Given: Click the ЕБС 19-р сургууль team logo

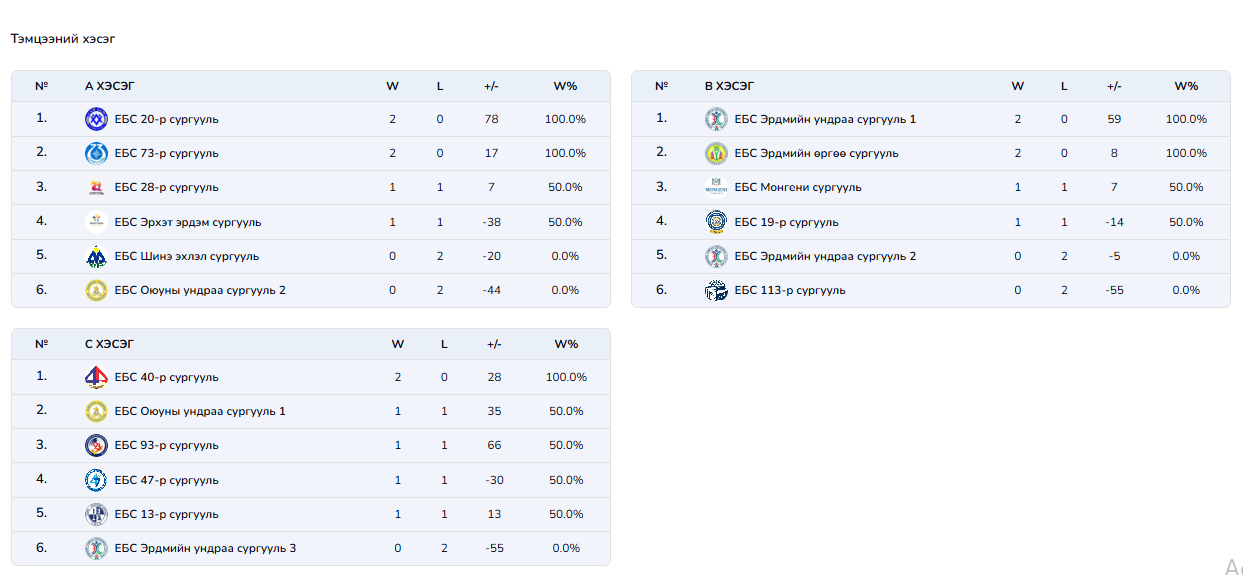Looking at the screenshot, I should click(716, 222).
